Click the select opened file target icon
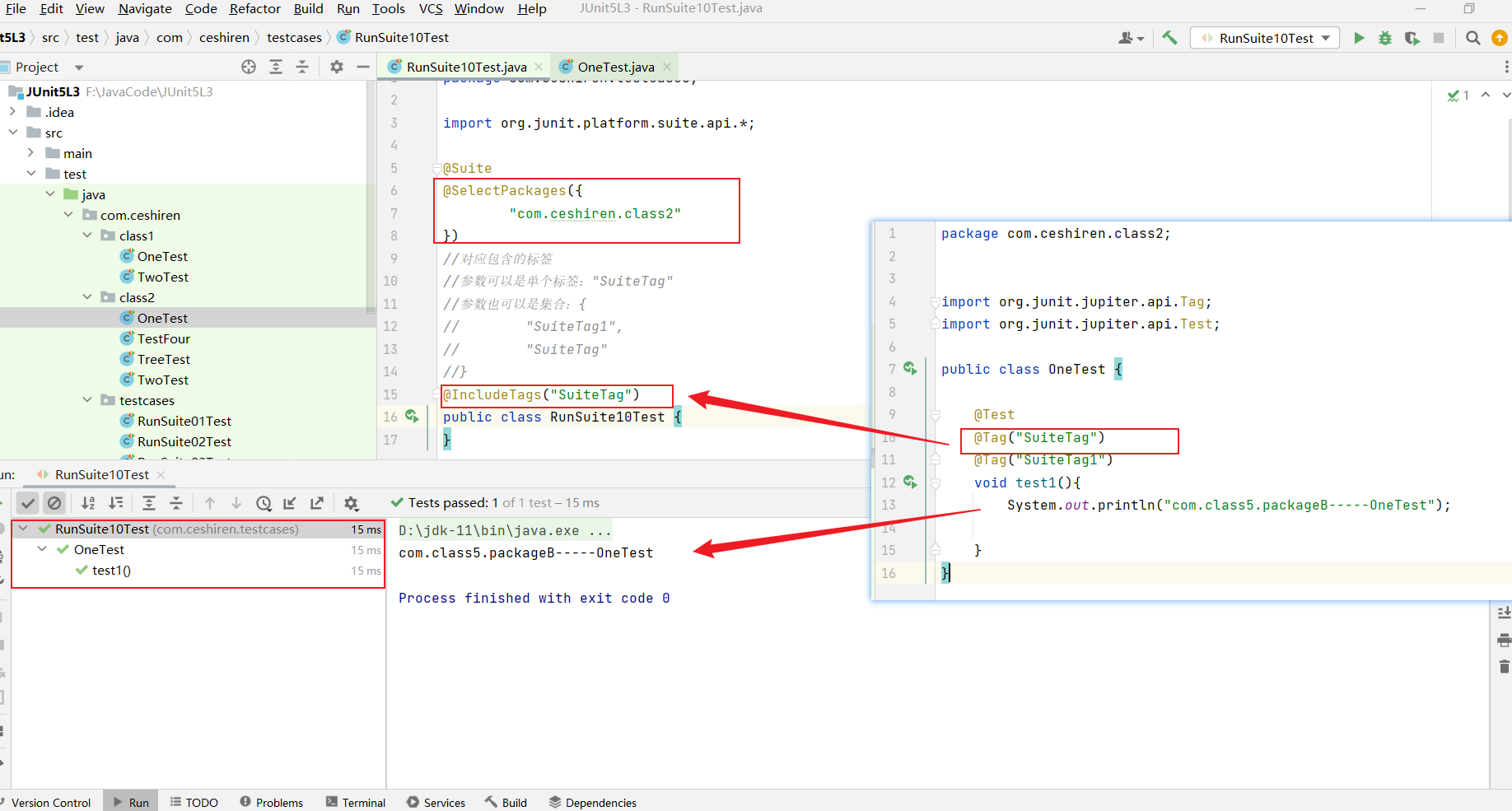 (249, 67)
